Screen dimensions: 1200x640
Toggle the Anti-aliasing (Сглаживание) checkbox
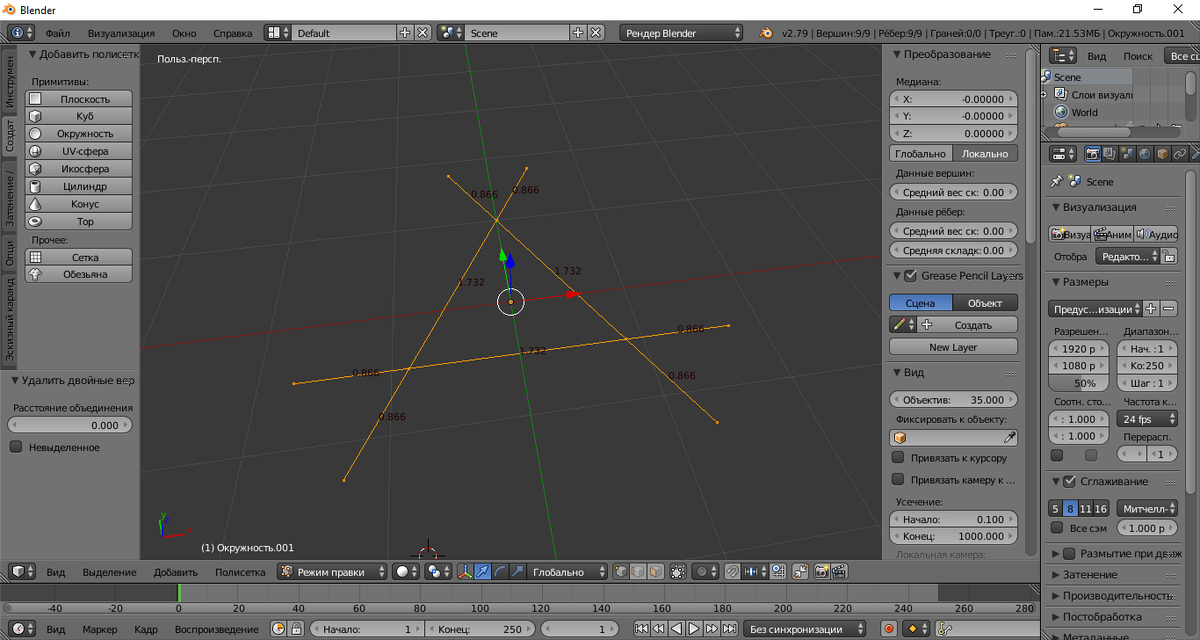(1069, 481)
